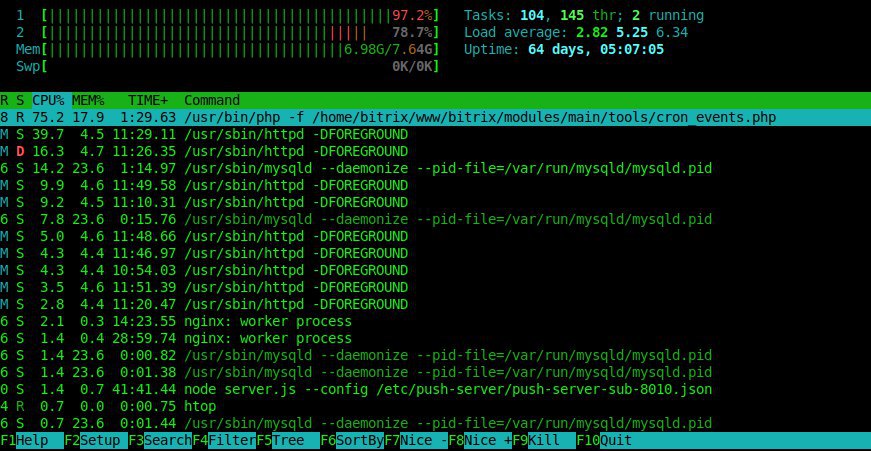Select nginx worker row with TIME+ 28:59.74
Viewport: 871px width, 451px height.
tap(436, 338)
